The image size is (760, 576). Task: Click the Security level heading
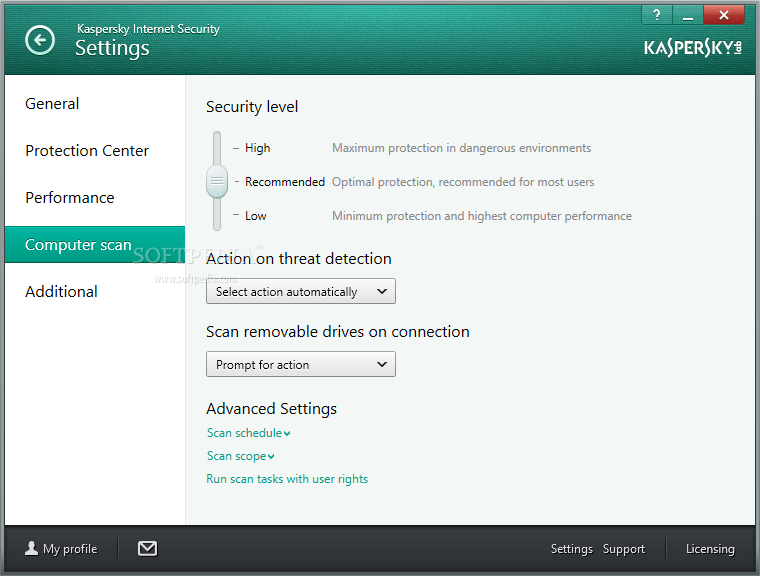(x=252, y=107)
